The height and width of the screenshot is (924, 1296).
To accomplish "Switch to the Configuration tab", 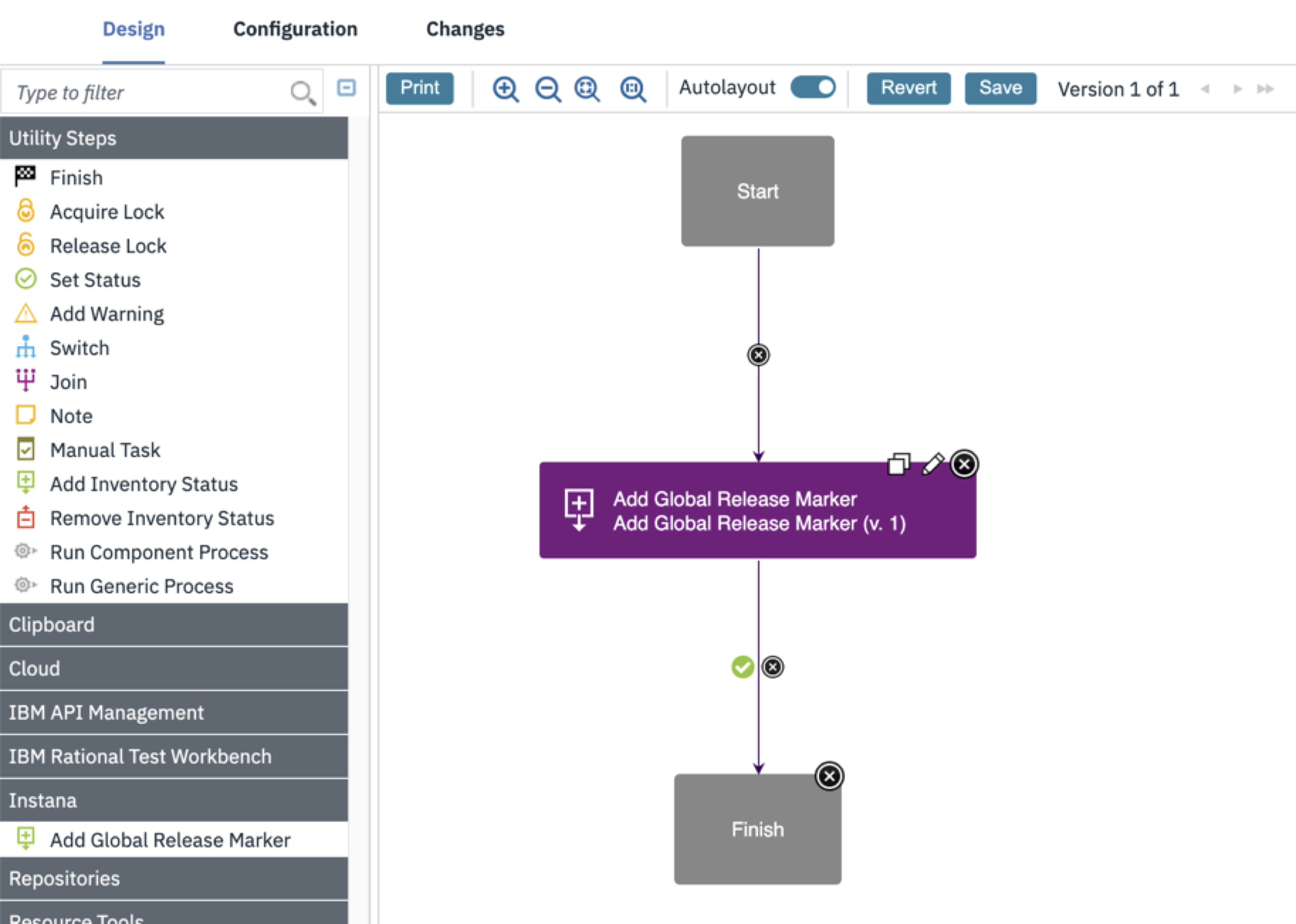I will point(295,29).
